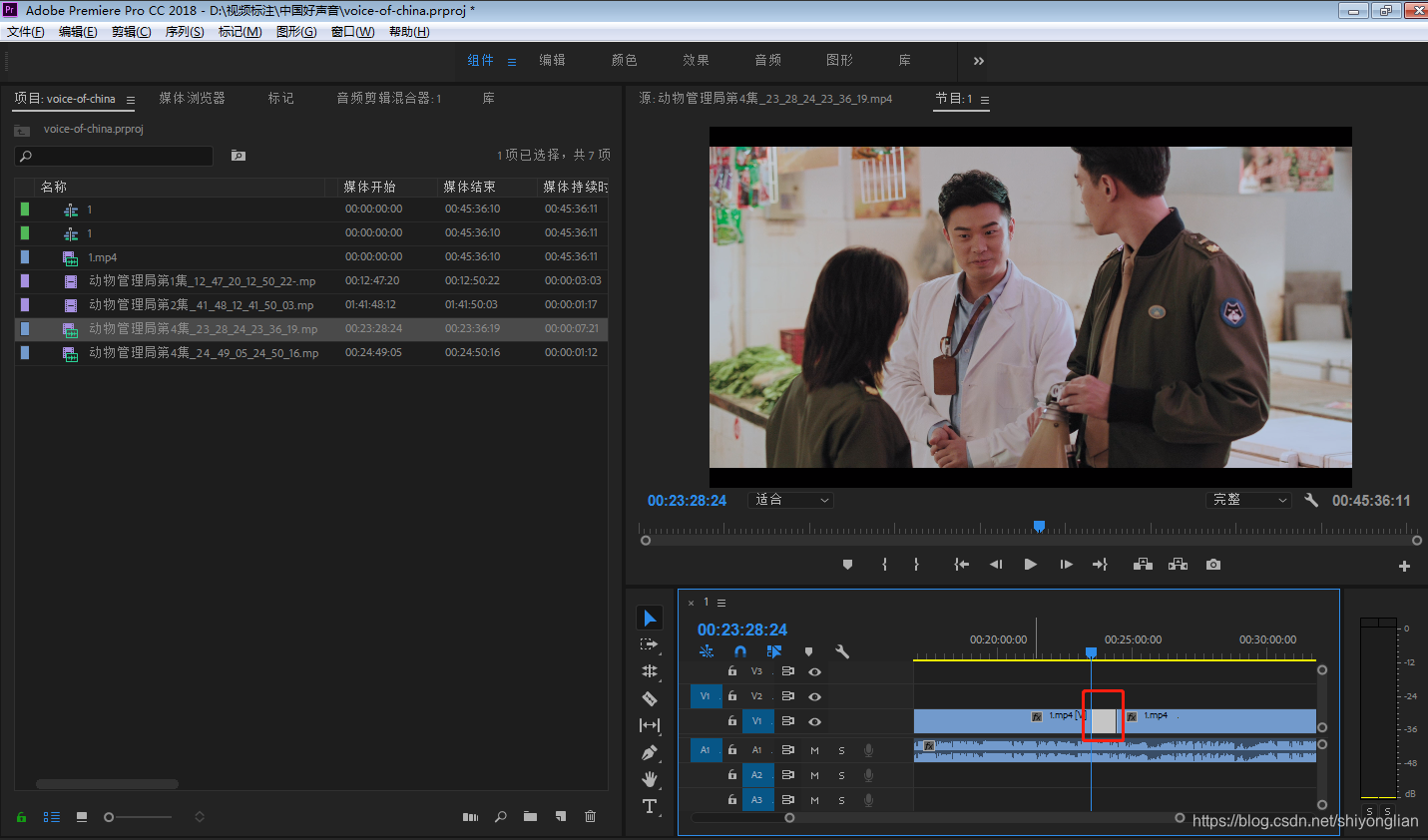Toggle Linked Selection in timeline
This screenshot has width=1428, height=840.
coord(774,651)
